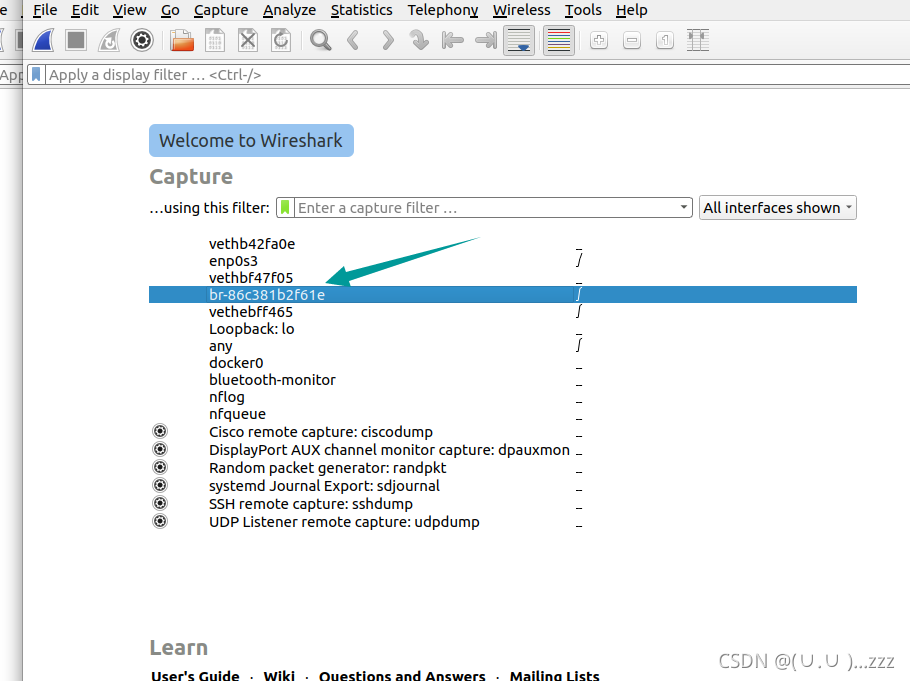910x681 pixels.
Task: Go back to previous packet arrow
Action: point(353,41)
